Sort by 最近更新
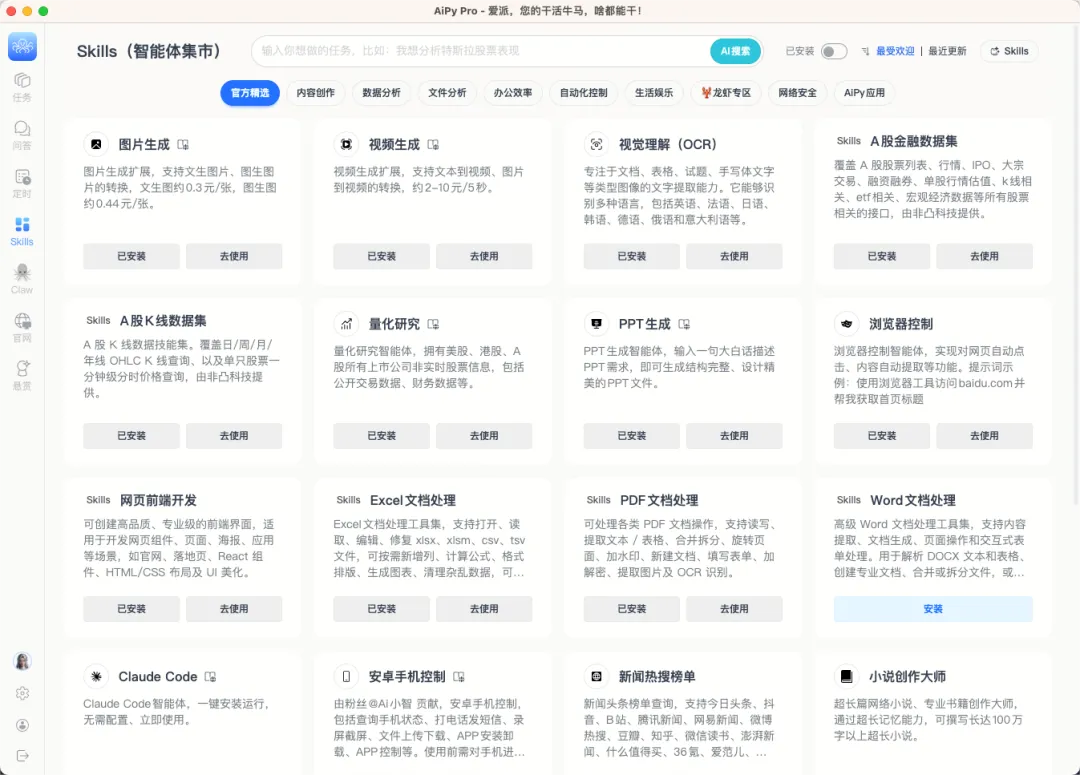This screenshot has width=1080, height=775. coord(947,51)
